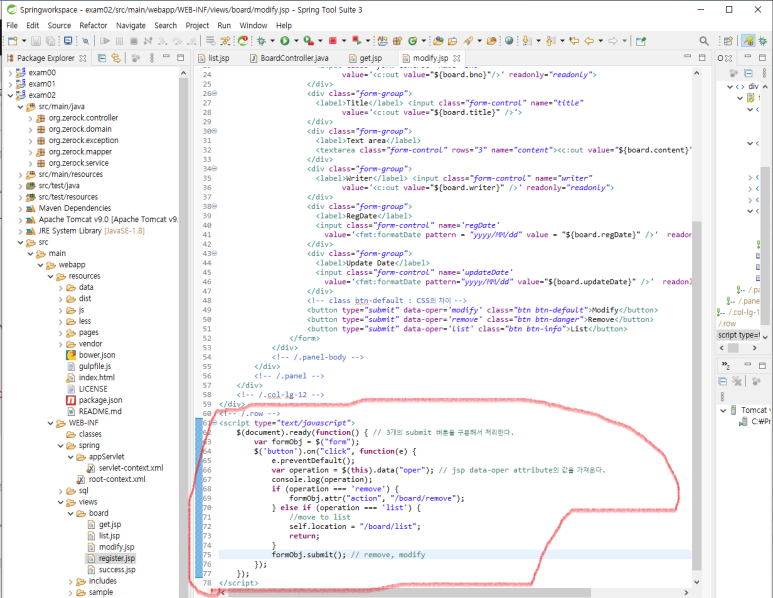Click the New wizard toolbar icon

point(13,41)
